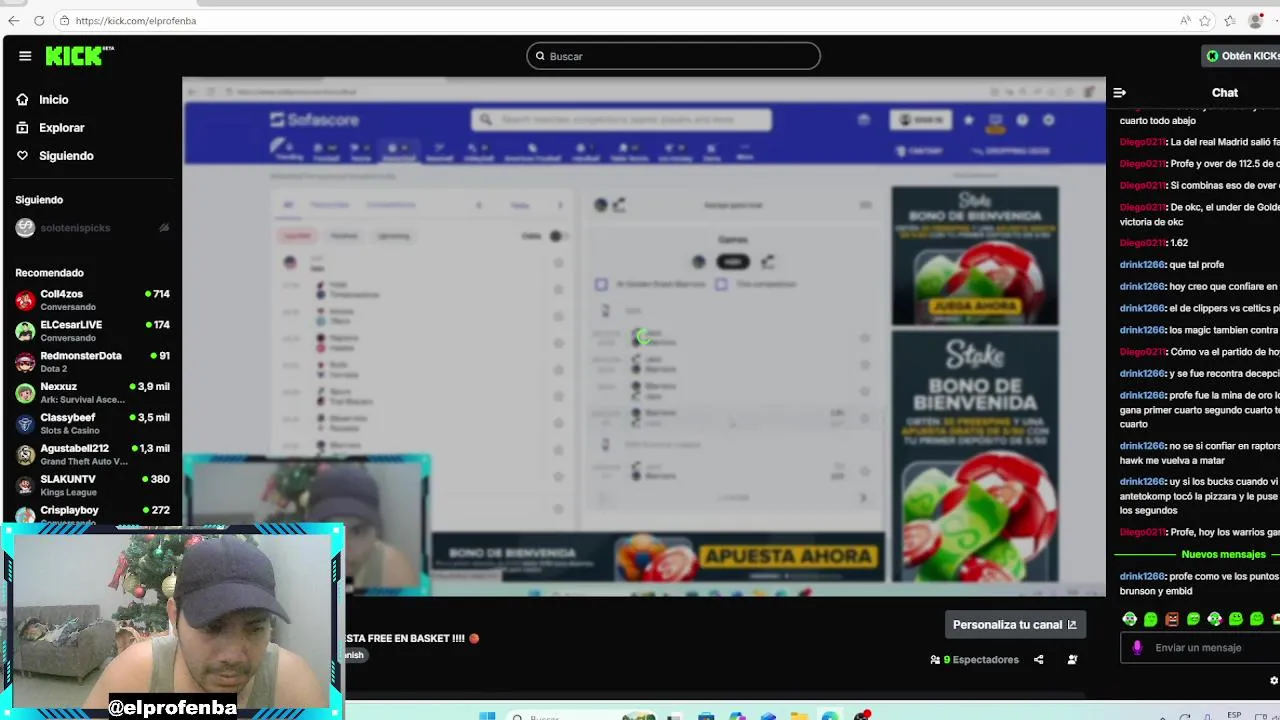Open the browser profile avatar

click(x=1256, y=20)
